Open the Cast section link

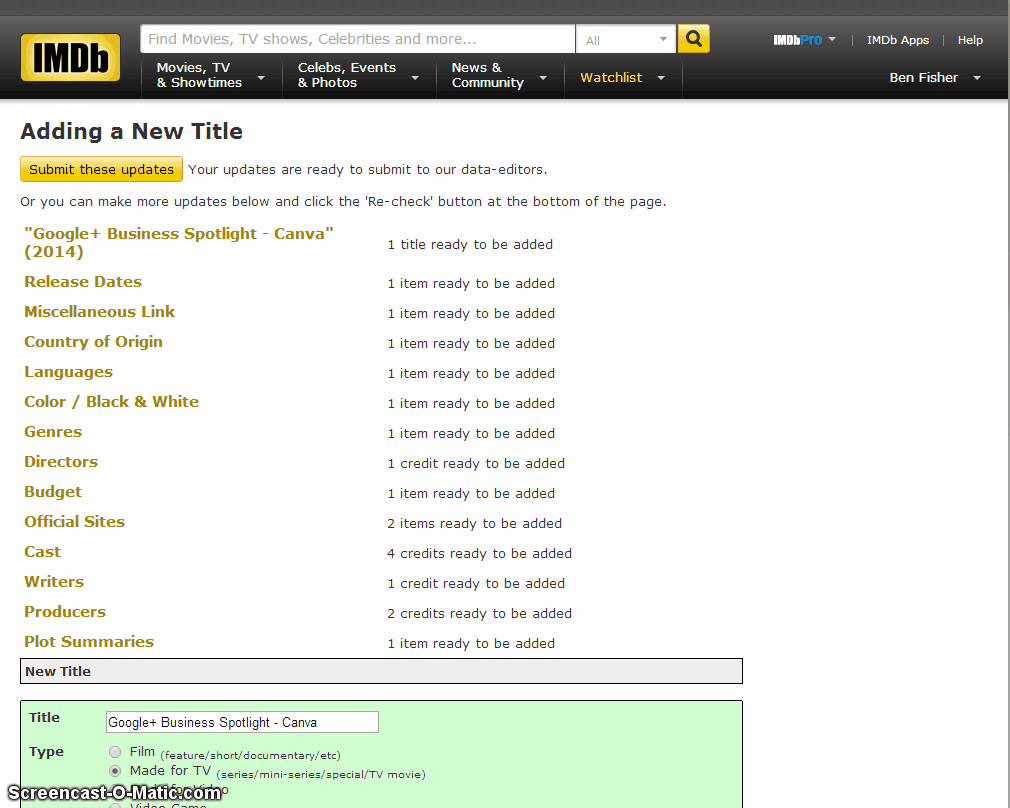tap(42, 552)
